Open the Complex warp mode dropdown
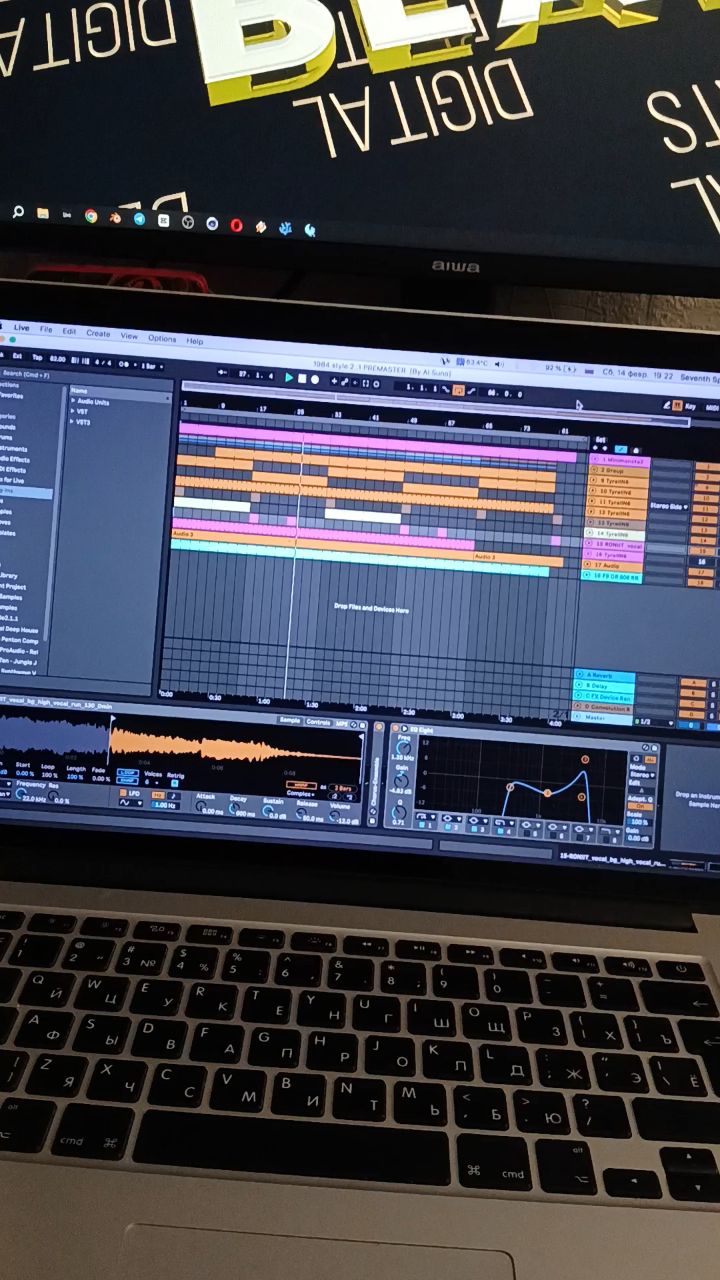The image size is (720, 1280). point(300,794)
